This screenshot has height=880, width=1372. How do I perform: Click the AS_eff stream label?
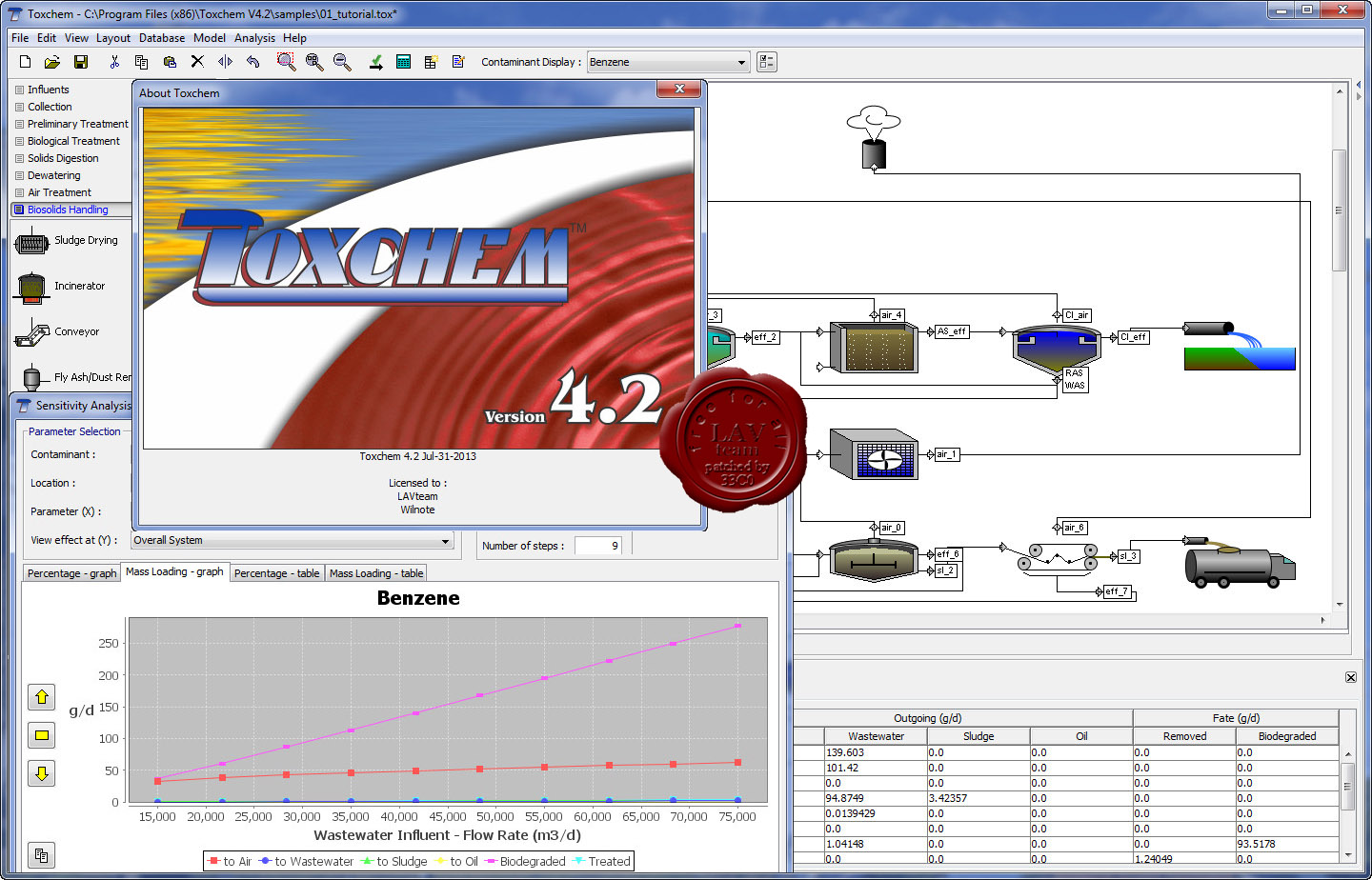(952, 331)
